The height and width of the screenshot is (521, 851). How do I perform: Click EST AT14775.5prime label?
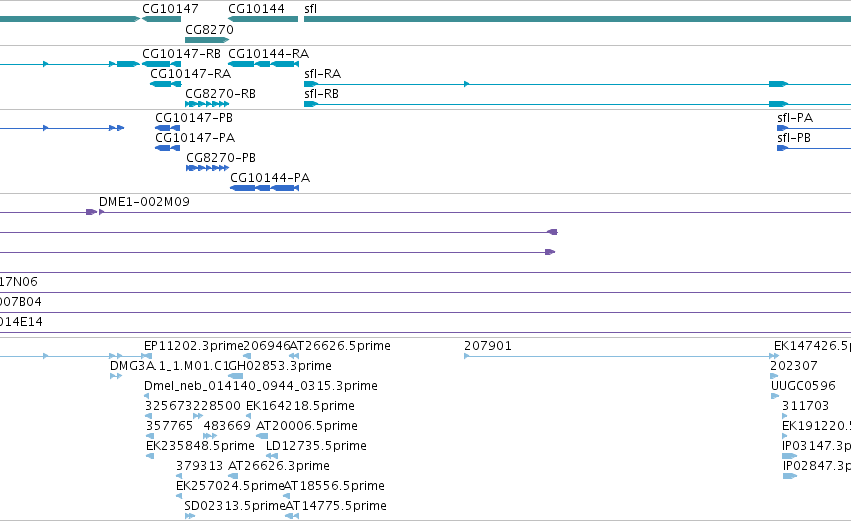[x=336, y=506]
